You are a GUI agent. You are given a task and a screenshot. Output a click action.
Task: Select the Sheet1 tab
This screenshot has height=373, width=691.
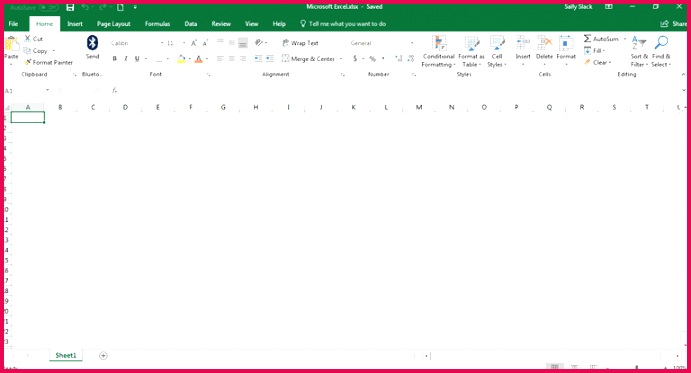pyautogui.click(x=66, y=355)
